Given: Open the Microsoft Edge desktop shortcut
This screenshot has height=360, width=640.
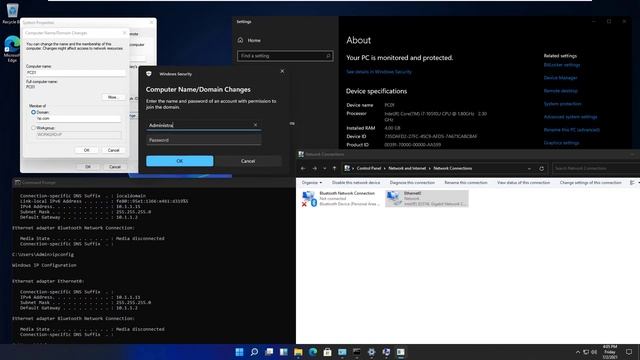Looking at the screenshot, I should tap(12, 49).
